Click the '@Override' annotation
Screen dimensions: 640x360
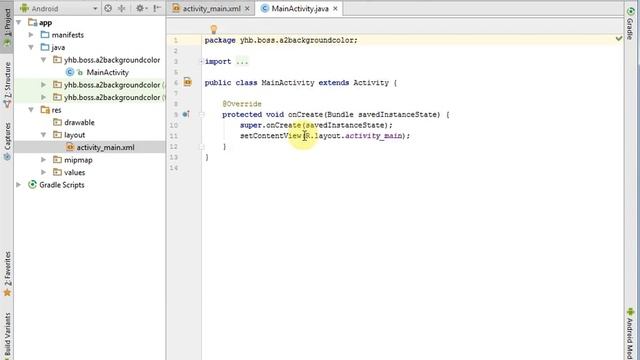coord(242,104)
